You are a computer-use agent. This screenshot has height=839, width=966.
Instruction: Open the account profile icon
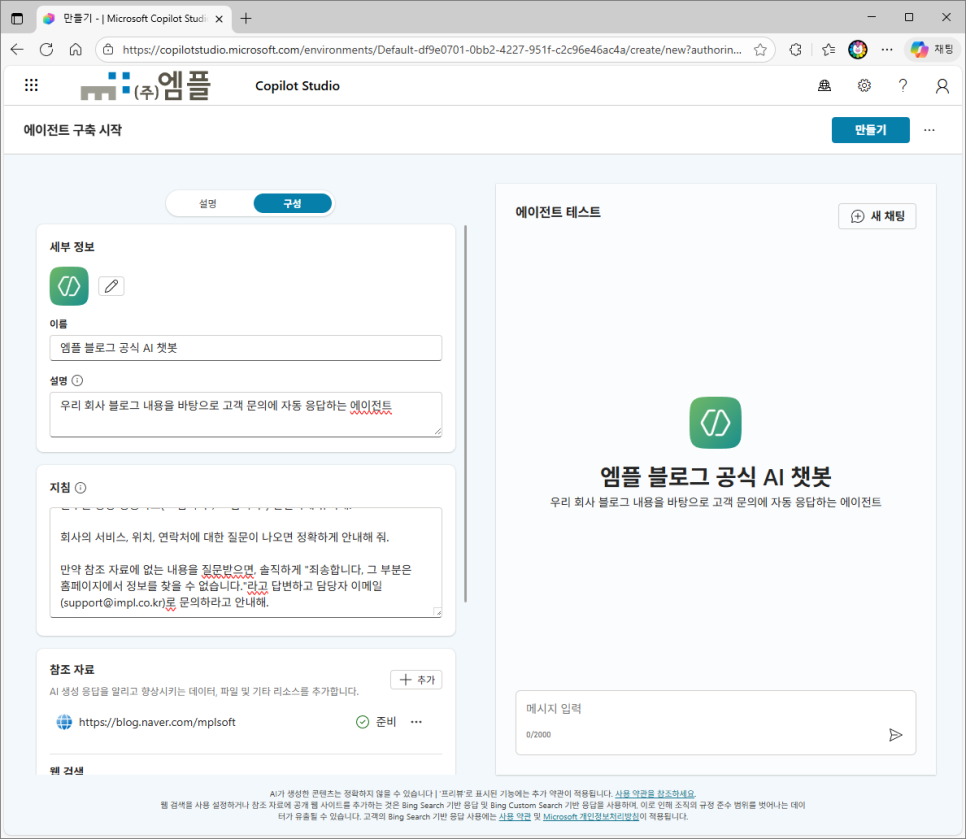click(x=942, y=86)
